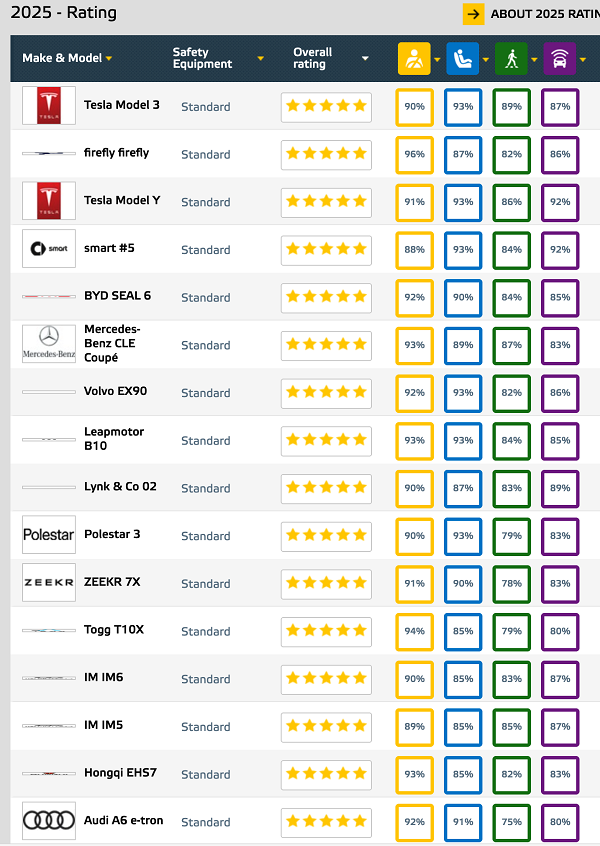Screen dimensions: 600x846
Task: Click the Adult Occupant yellow header icon
Action: coord(413,59)
